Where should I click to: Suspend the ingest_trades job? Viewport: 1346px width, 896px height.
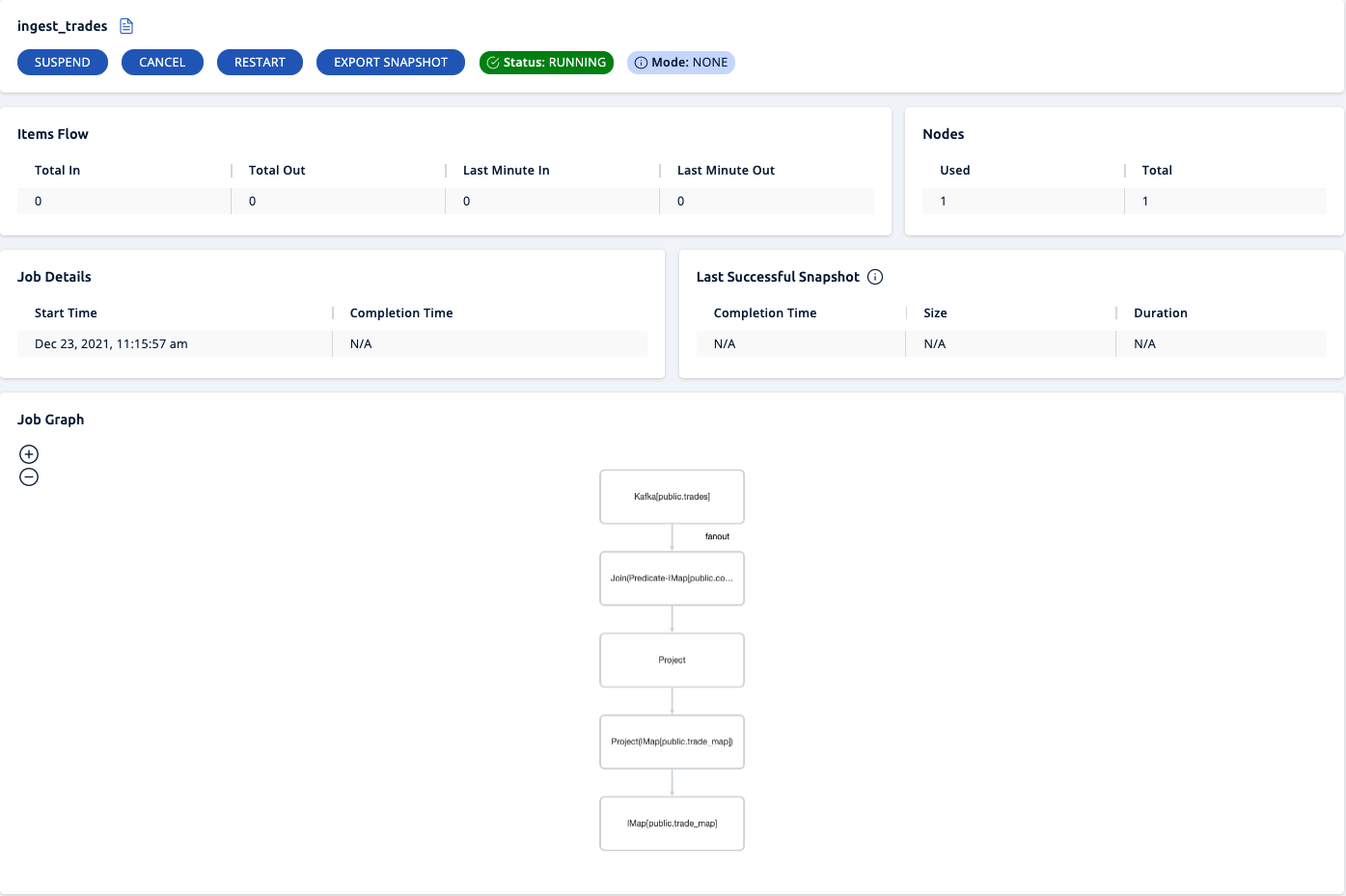coord(63,63)
